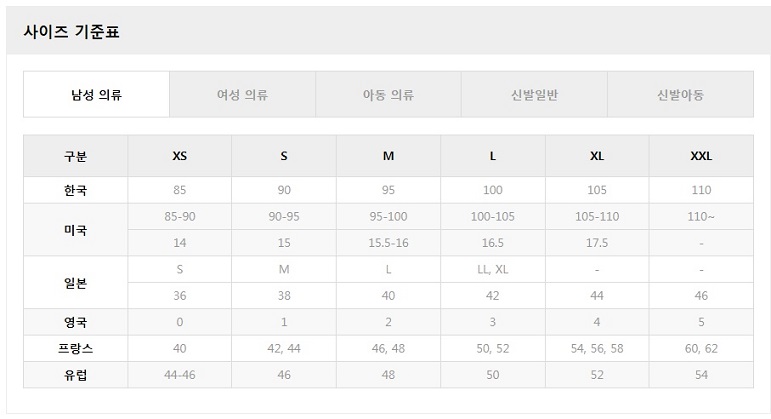Click the 프랑스 row label

pos(75,348)
